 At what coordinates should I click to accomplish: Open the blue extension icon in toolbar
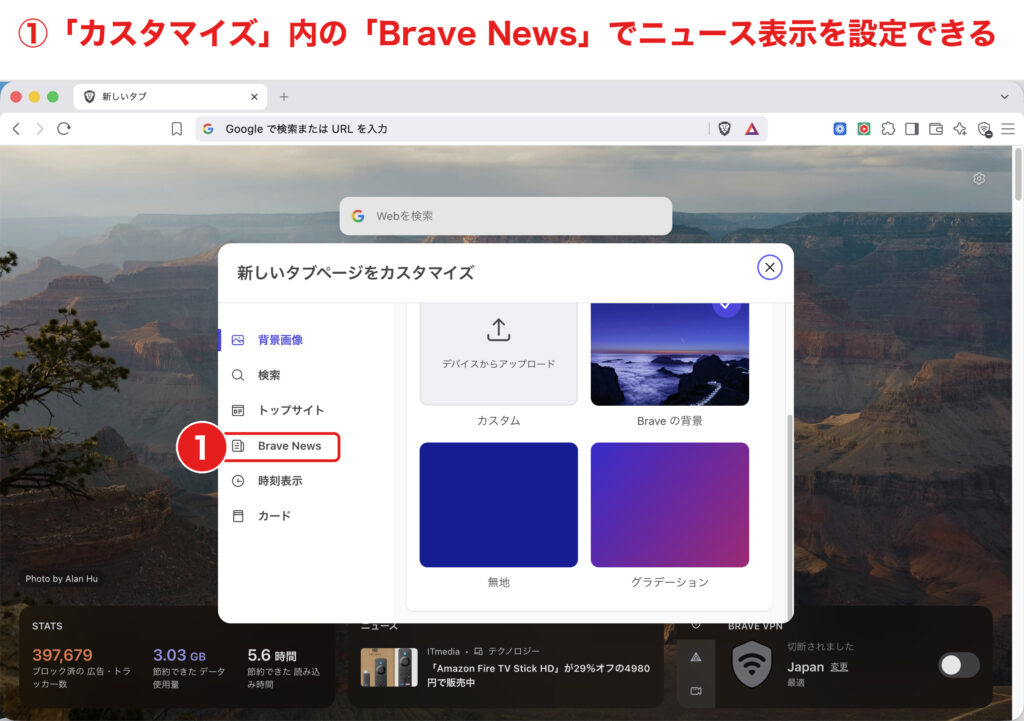[840, 129]
